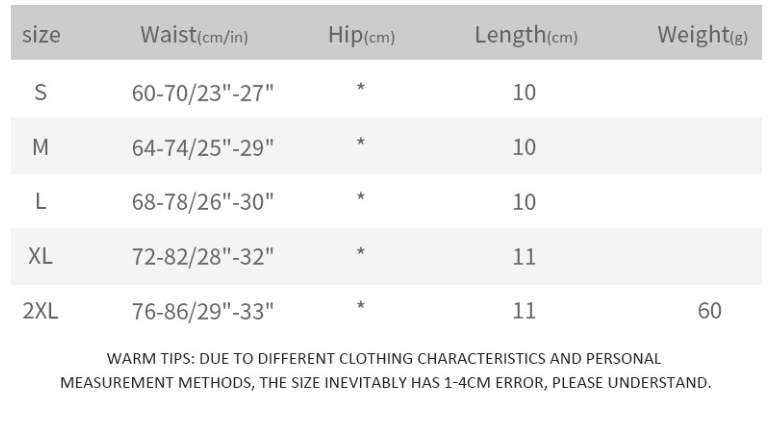This screenshot has height=426, width=770.
Task: Click the Weight(g) column header
Action: coord(702,35)
